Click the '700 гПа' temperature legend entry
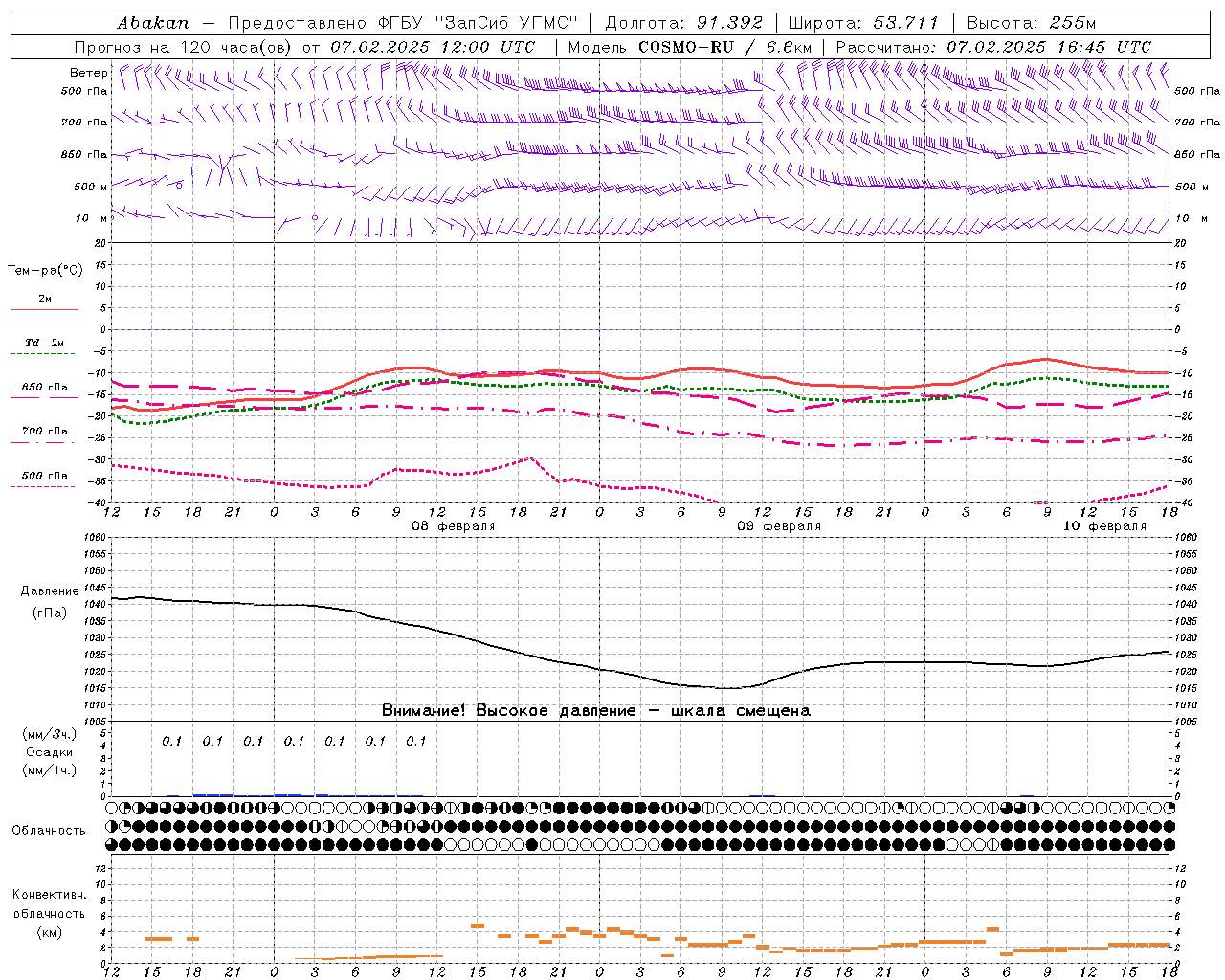Viewport: 1225px width, 980px height. (x=45, y=431)
